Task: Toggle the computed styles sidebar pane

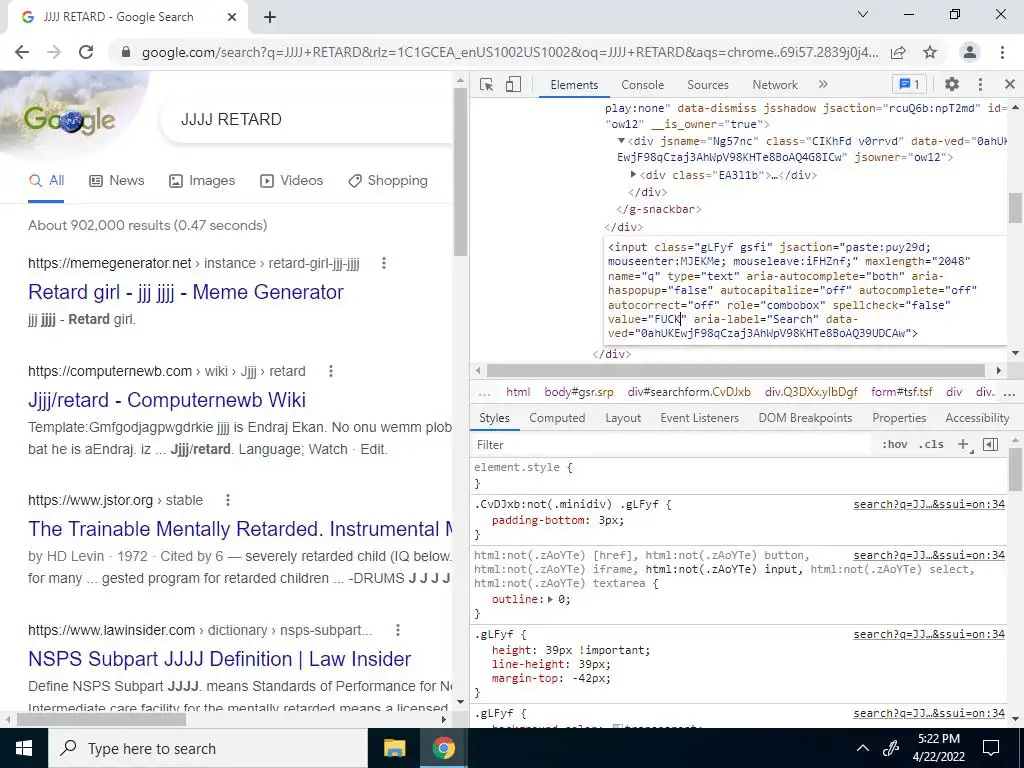Action: tap(991, 445)
